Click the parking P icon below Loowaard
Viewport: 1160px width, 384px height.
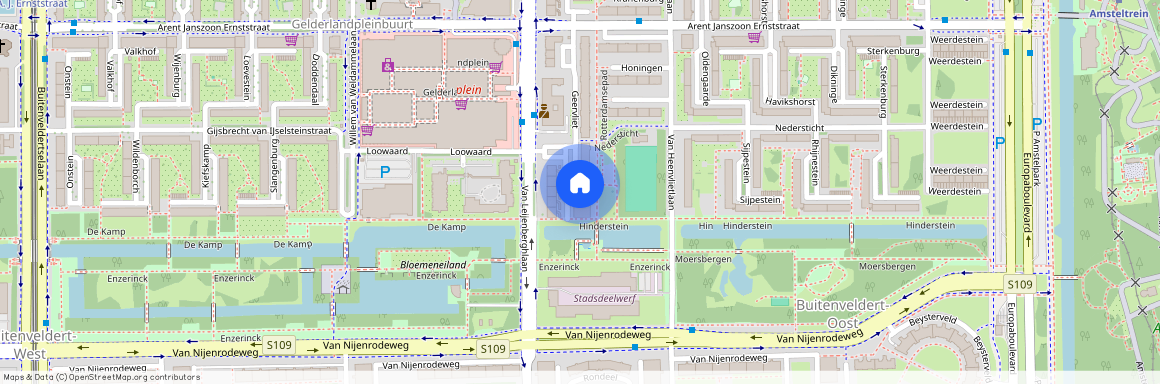pyautogui.click(x=385, y=172)
